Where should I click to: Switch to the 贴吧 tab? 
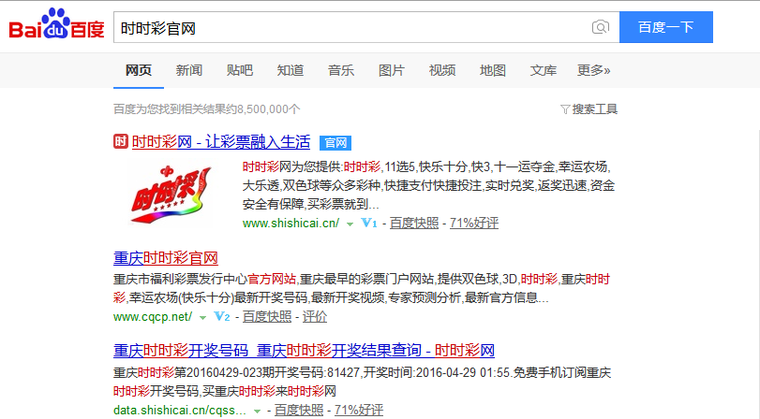[x=239, y=70]
